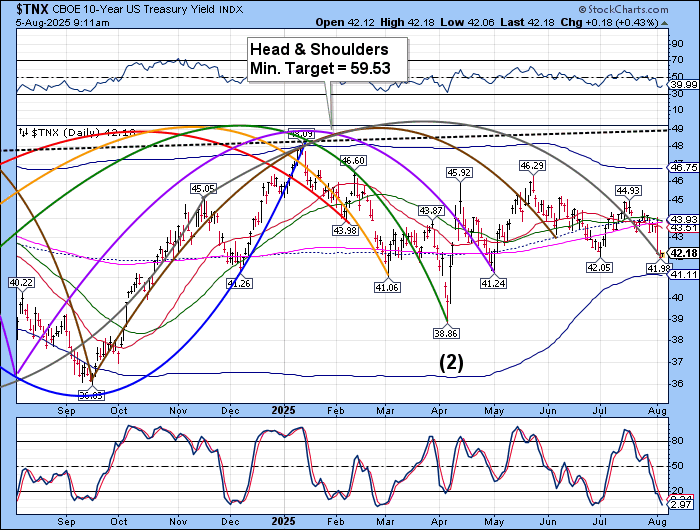Select the 46.75 upper band value tag
Image resolution: width=700 pixels, height=530 pixels.
pos(683,169)
